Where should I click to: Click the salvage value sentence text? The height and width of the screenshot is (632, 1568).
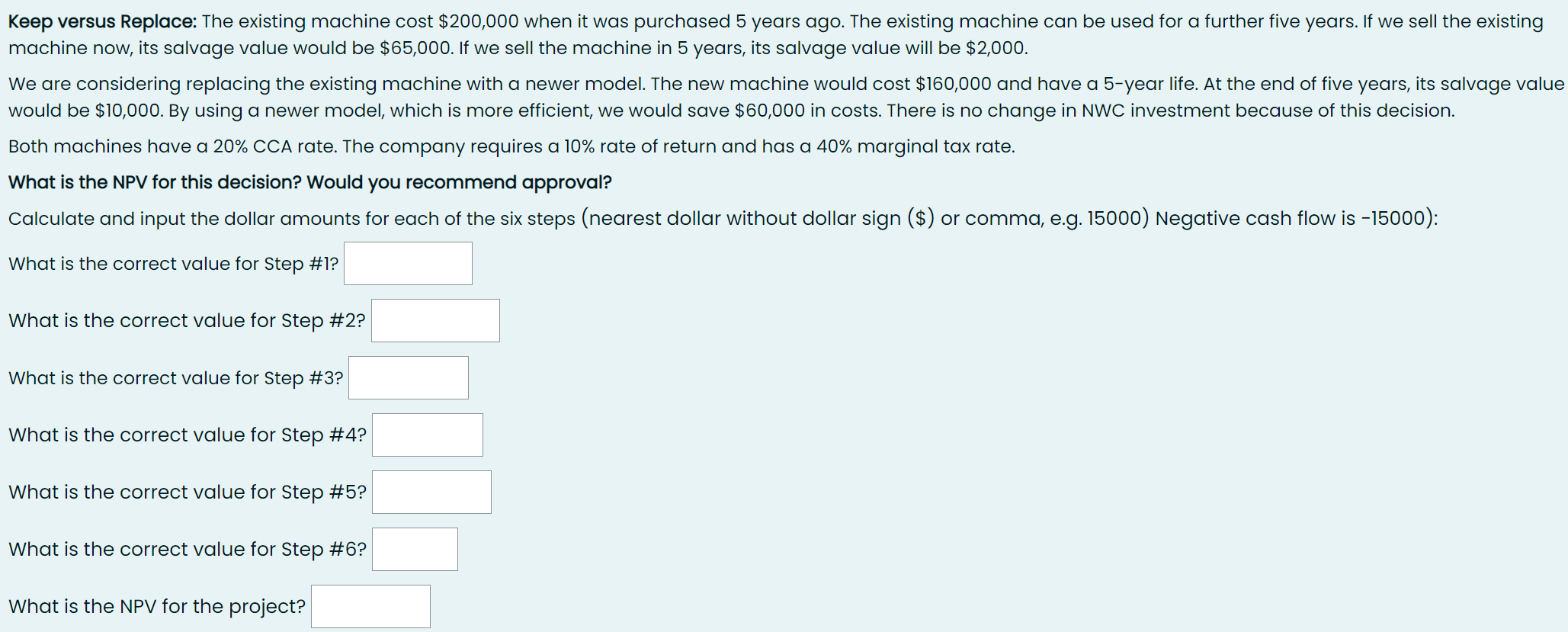518,48
